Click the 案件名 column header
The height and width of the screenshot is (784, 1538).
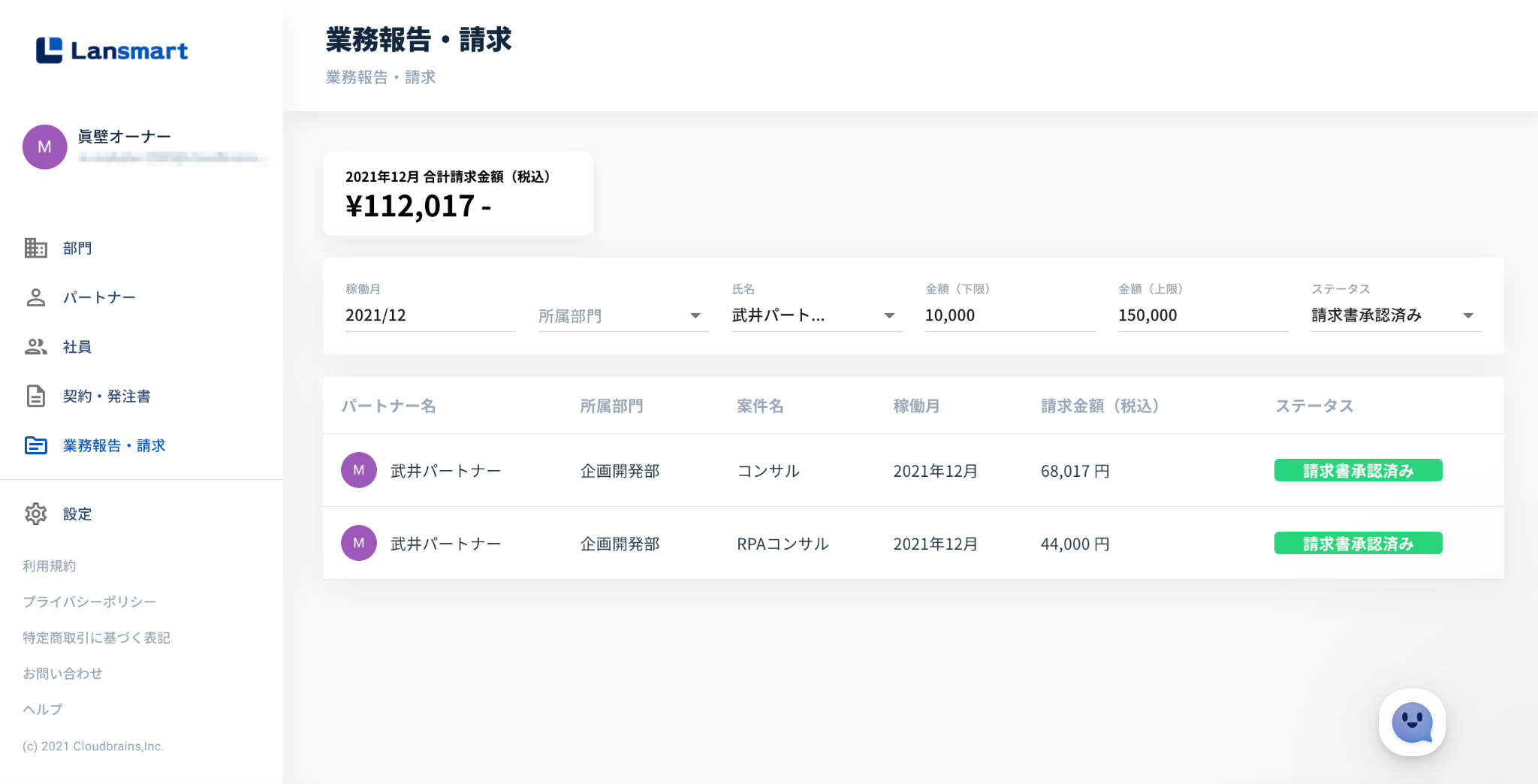760,406
